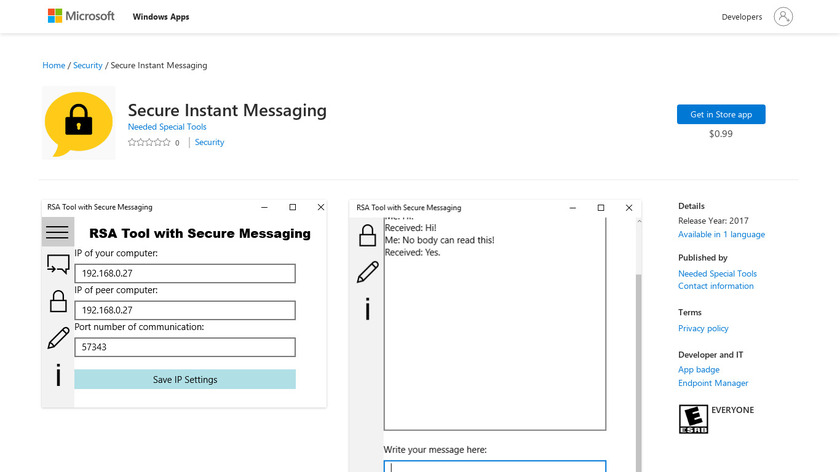Open Endpoint Manager link

(712, 383)
